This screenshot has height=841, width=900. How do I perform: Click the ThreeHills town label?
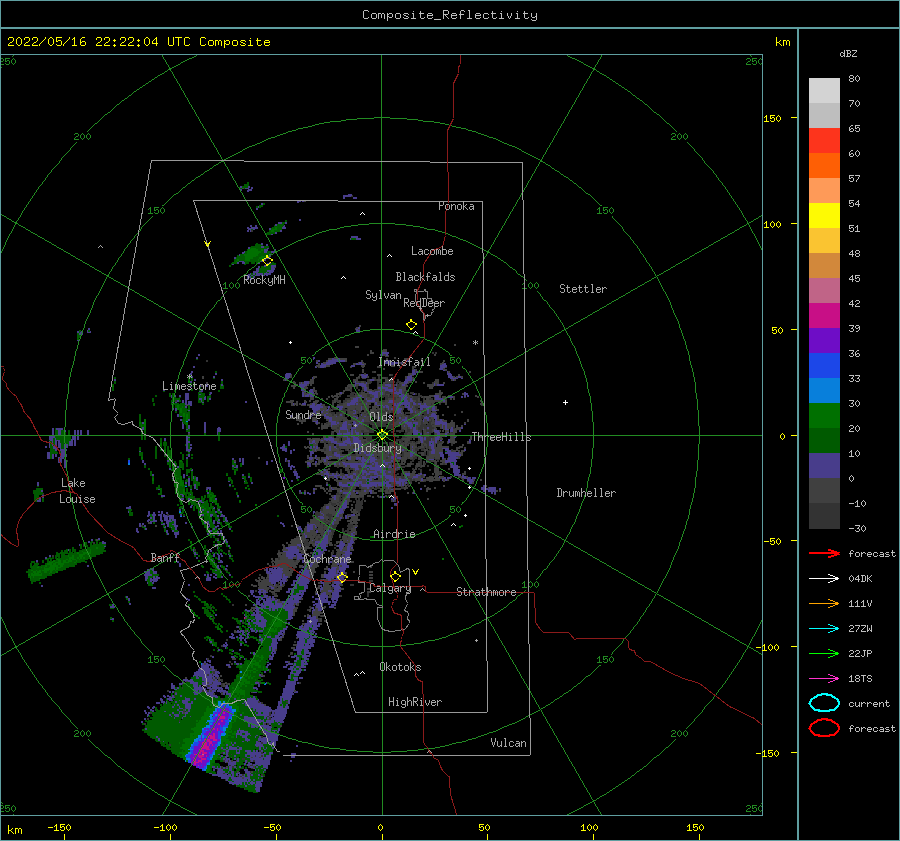point(501,437)
